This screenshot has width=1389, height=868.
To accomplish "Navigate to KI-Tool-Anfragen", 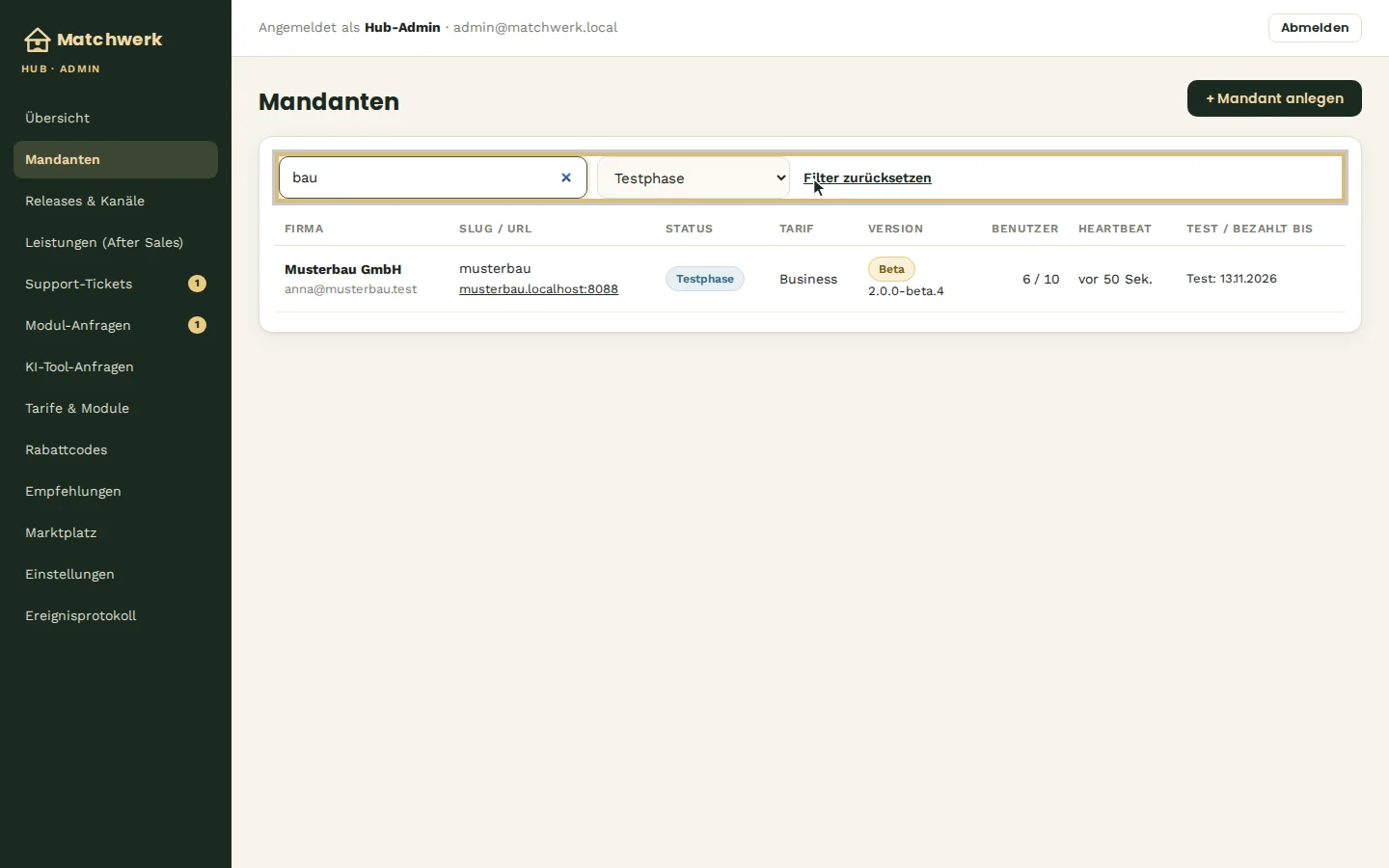I will [x=116, y=366].
